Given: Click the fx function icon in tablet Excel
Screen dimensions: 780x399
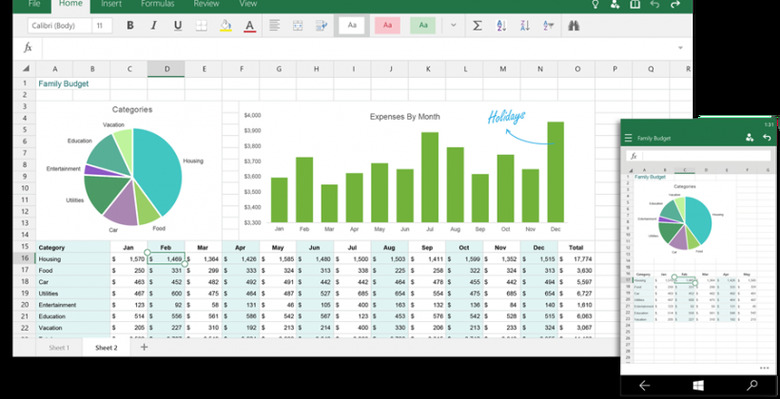Looking at the screenshot, I should pyautogui.click(x=28, y=48).
